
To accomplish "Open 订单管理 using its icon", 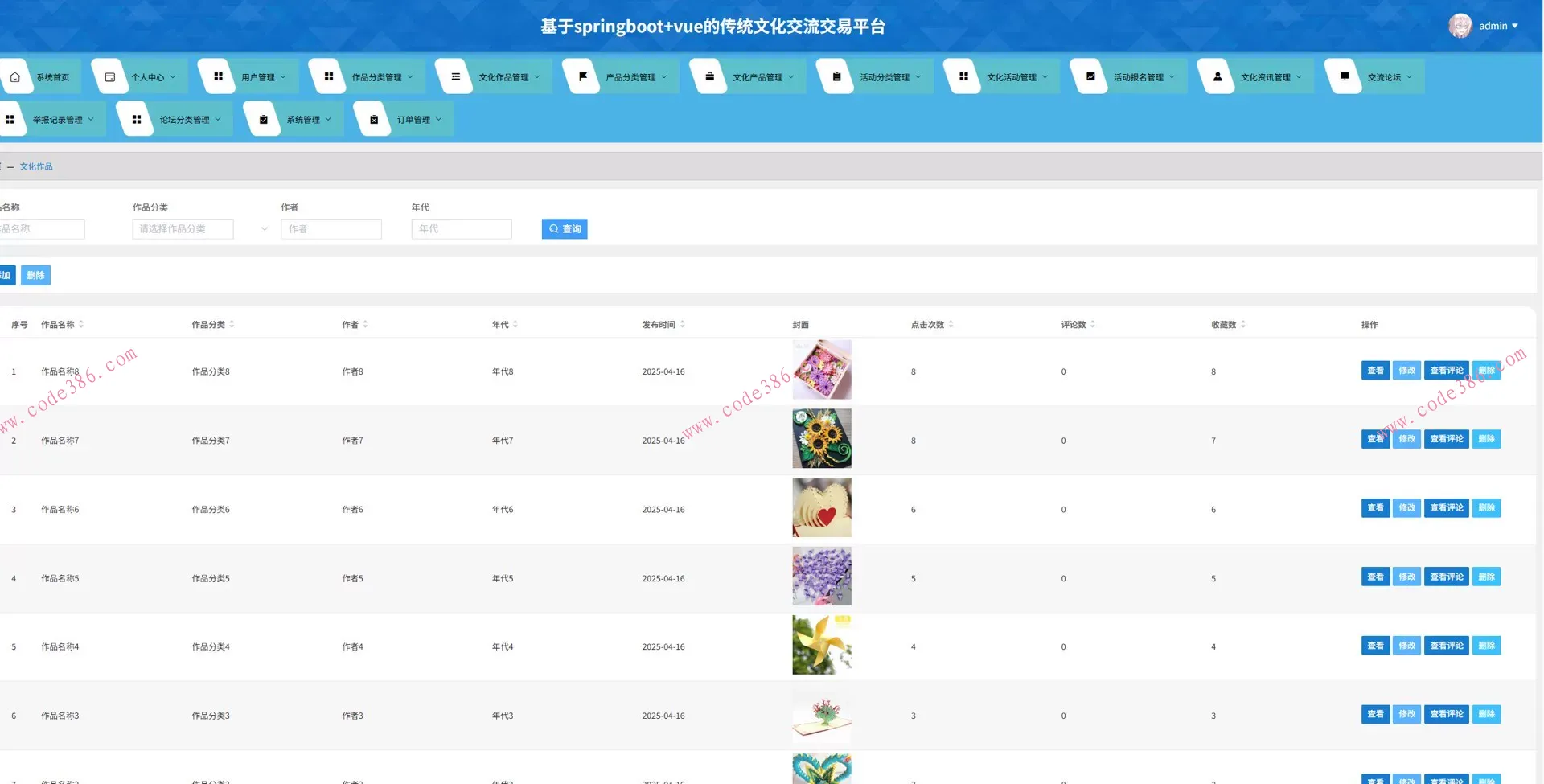I will coord(373,118).
